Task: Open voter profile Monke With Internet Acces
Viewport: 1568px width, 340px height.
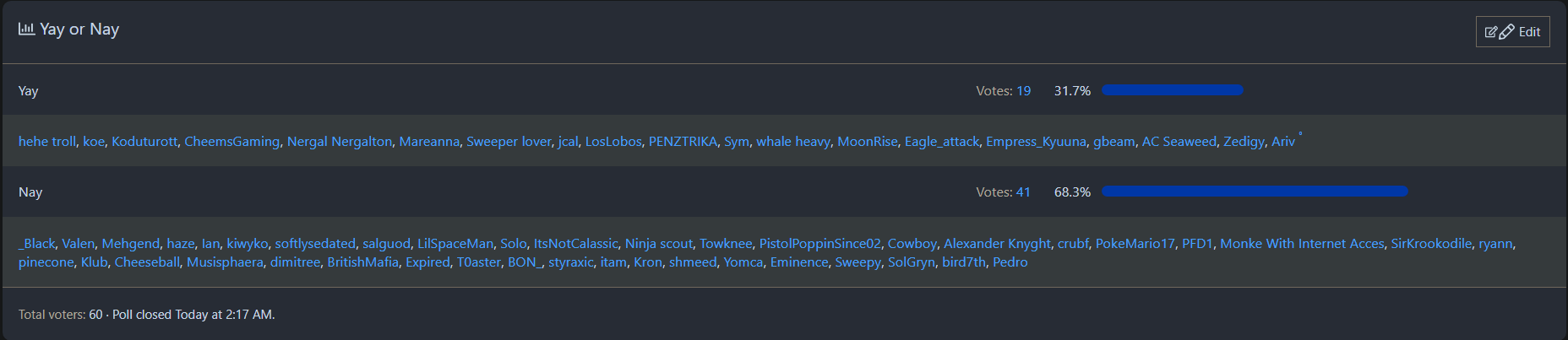Action: click(1302, 244)
